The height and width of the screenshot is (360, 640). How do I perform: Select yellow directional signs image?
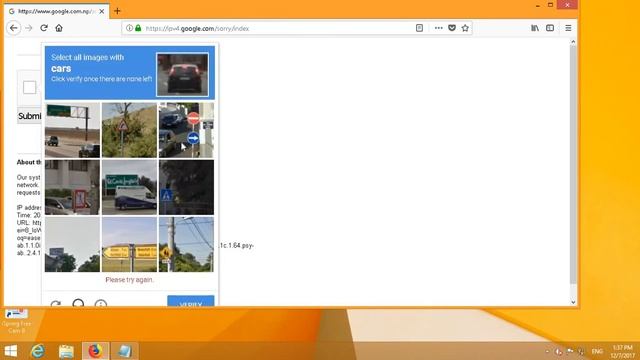[129, 244]
